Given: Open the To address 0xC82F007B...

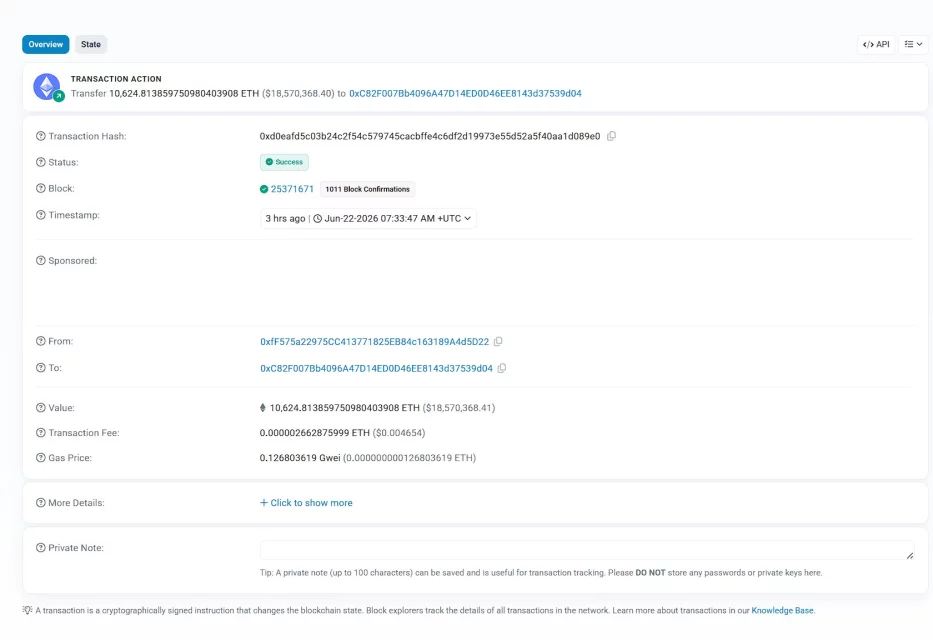Looking at the screenshot, I should (x=376, y=369).
